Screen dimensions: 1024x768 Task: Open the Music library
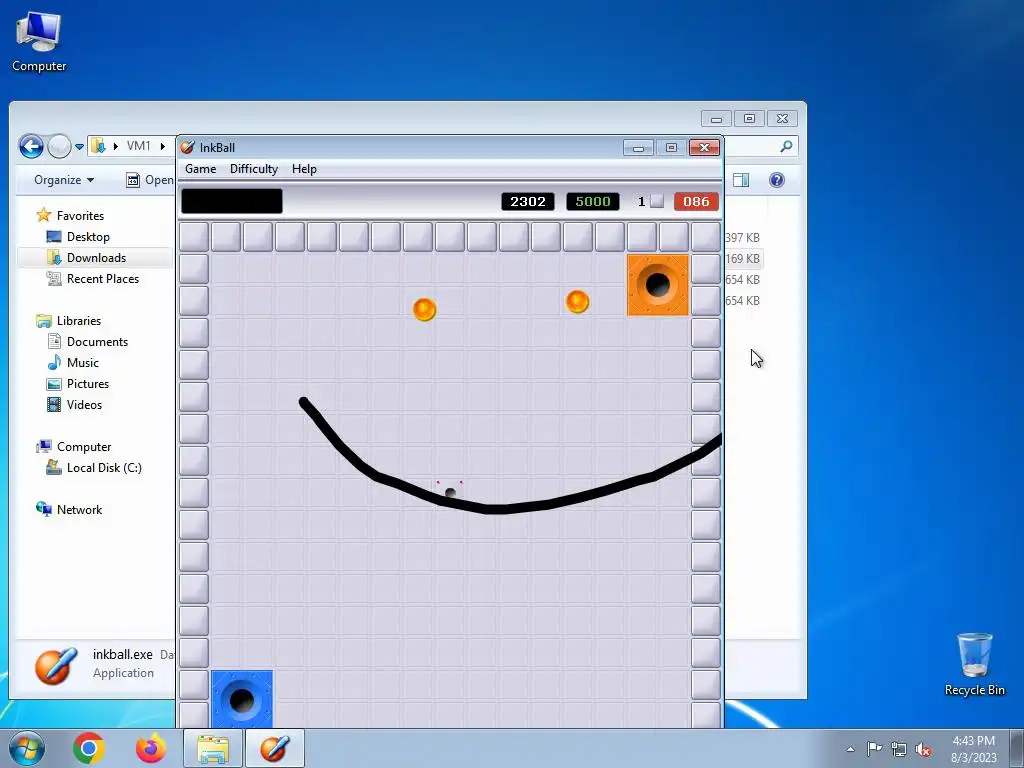point(82,362)
